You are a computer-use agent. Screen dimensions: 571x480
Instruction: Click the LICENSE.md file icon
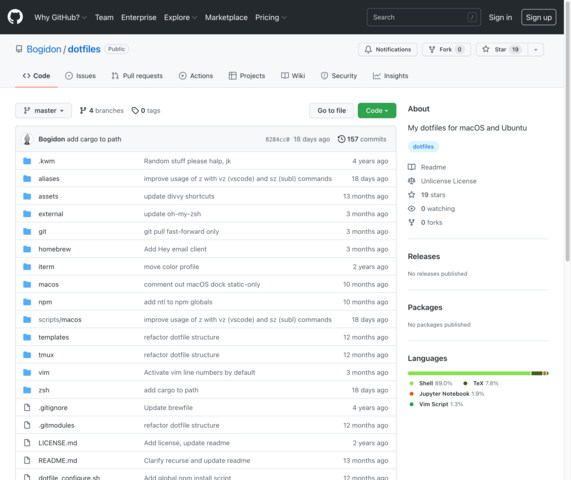point(27,443)
